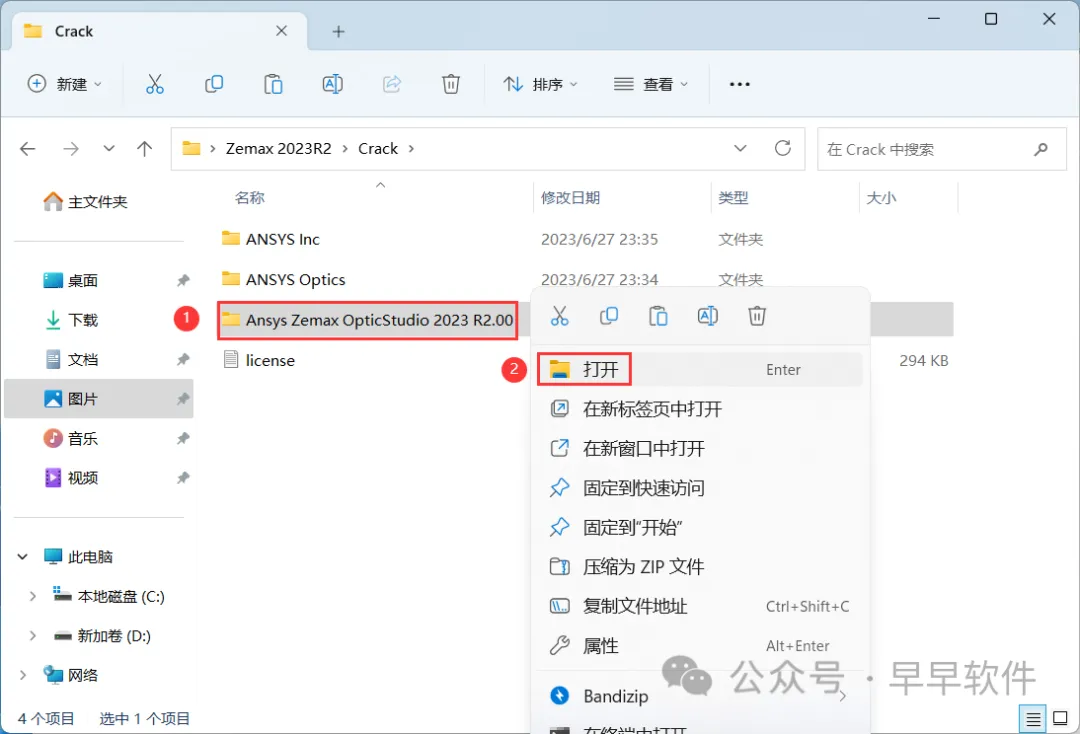Click the Paste icon in the top toolbar
This screenshot has width=1080, height=734.
[273, 84]
